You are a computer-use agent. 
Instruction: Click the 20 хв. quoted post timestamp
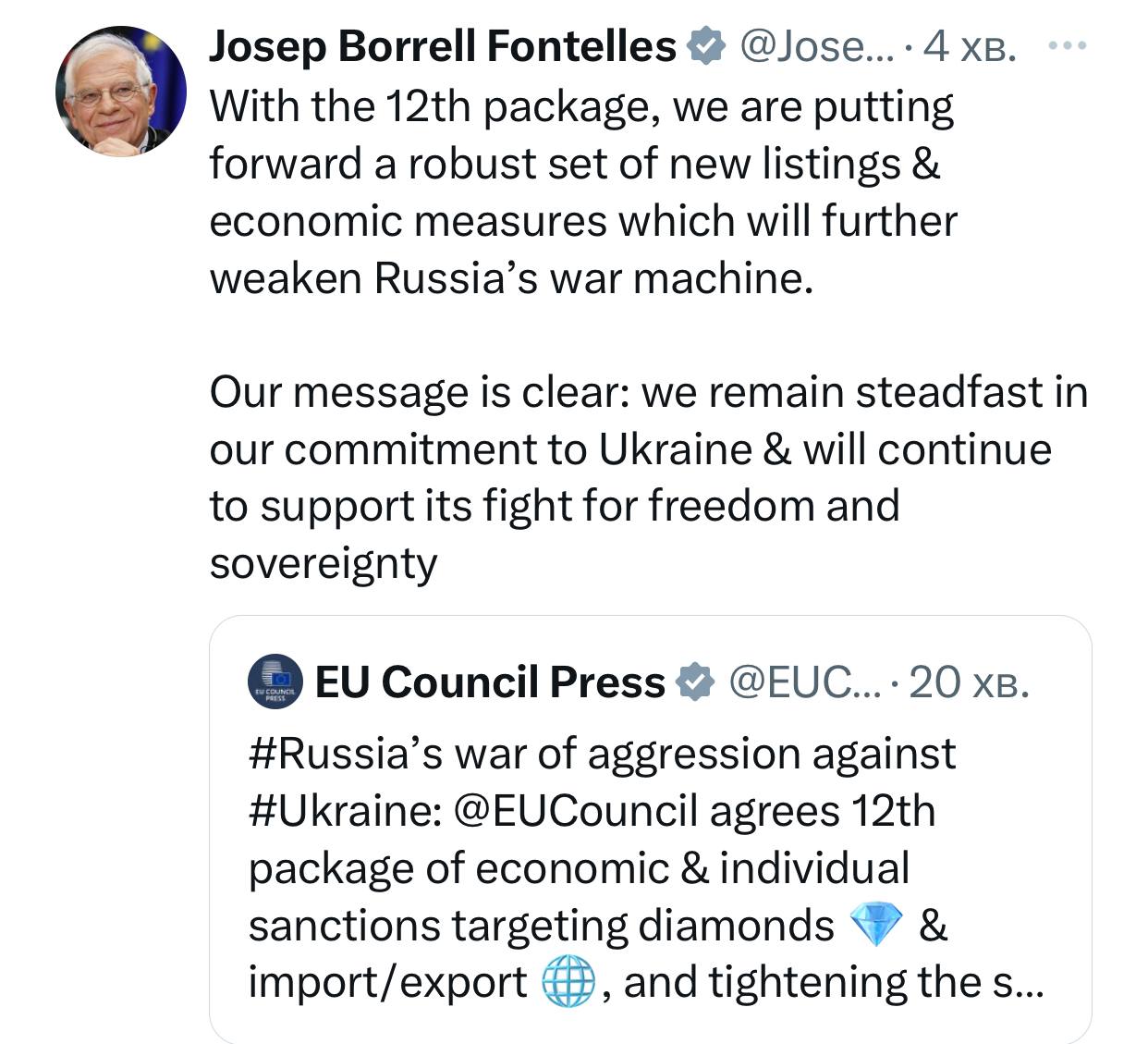pyautogui.click(x=969, y=682)
